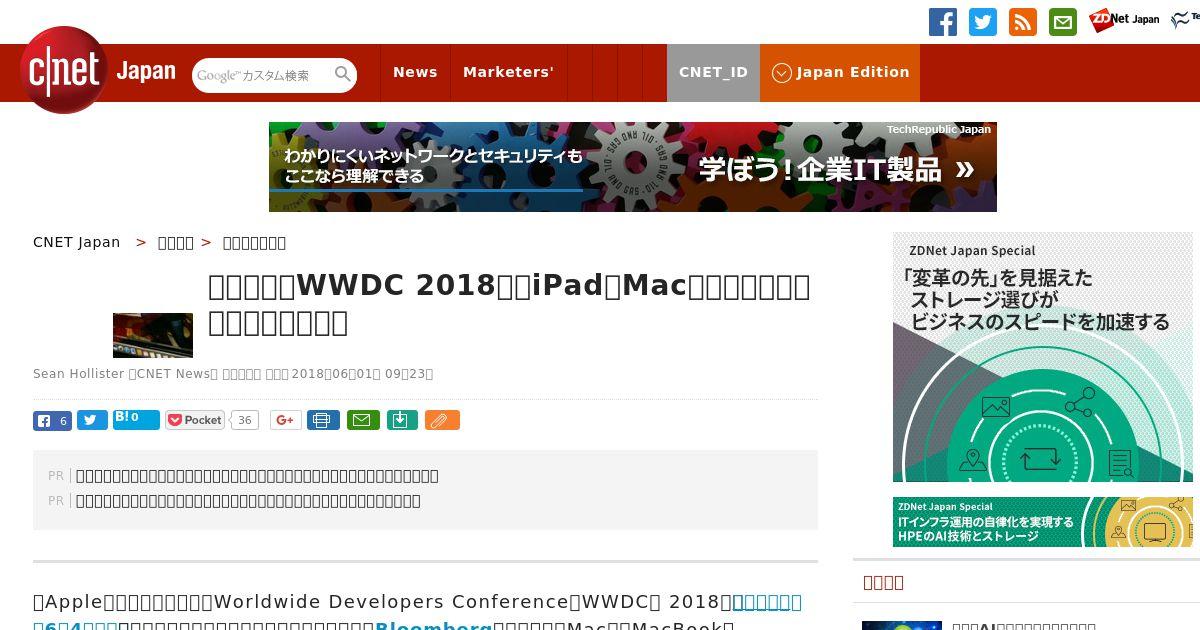The height and width of the screenshot is (630, 1200).
Task: Click inside the Google custom search field
Action: [262, 75]
